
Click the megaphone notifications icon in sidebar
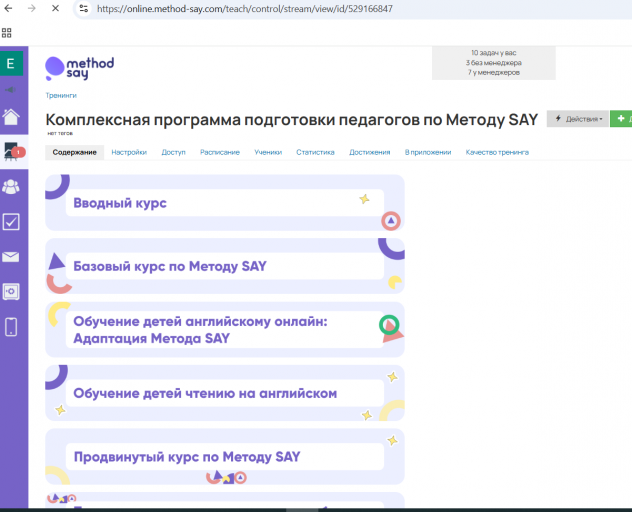pyautogui.click(x=10, y=89)
